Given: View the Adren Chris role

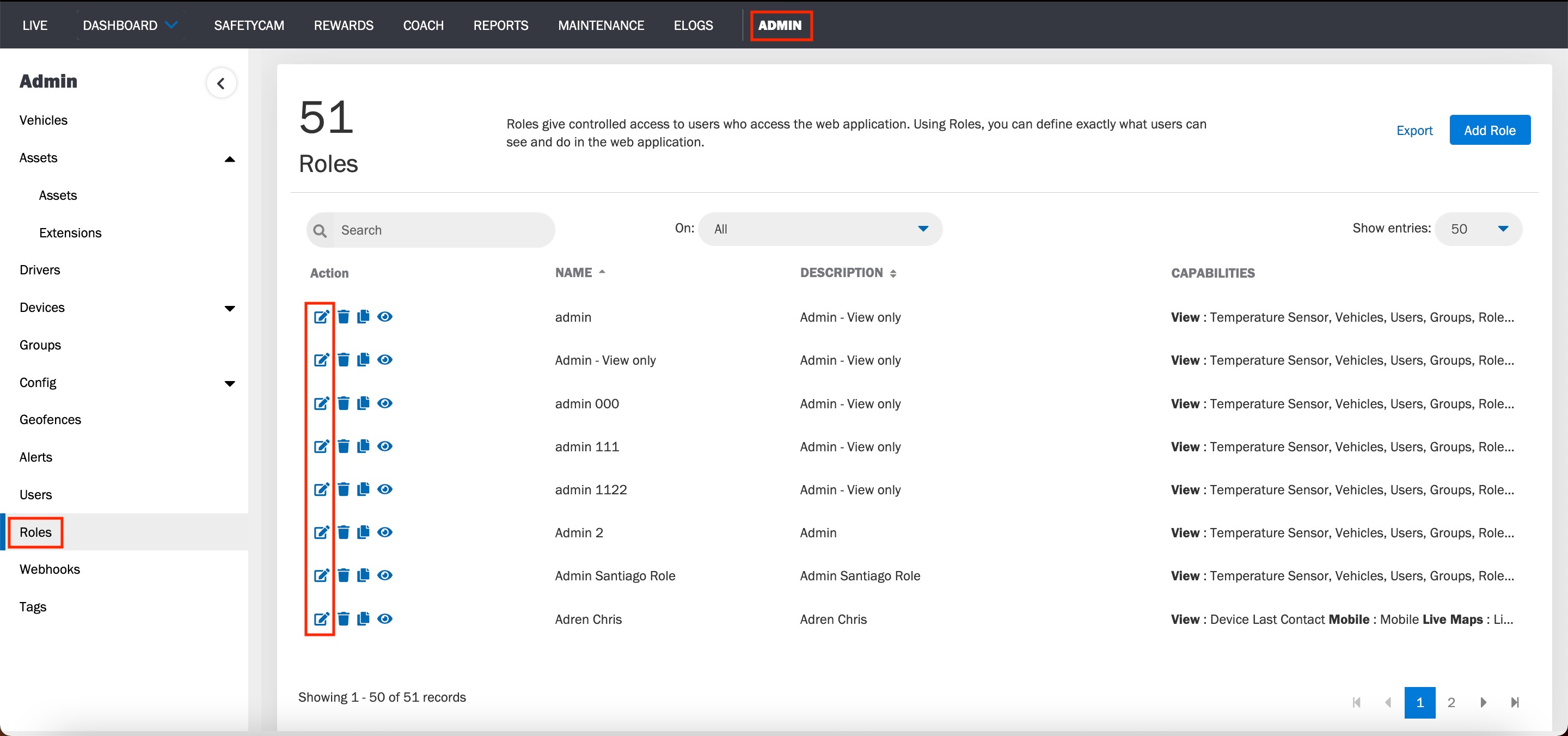Looking at the screenshot, I should pos(385,618).
